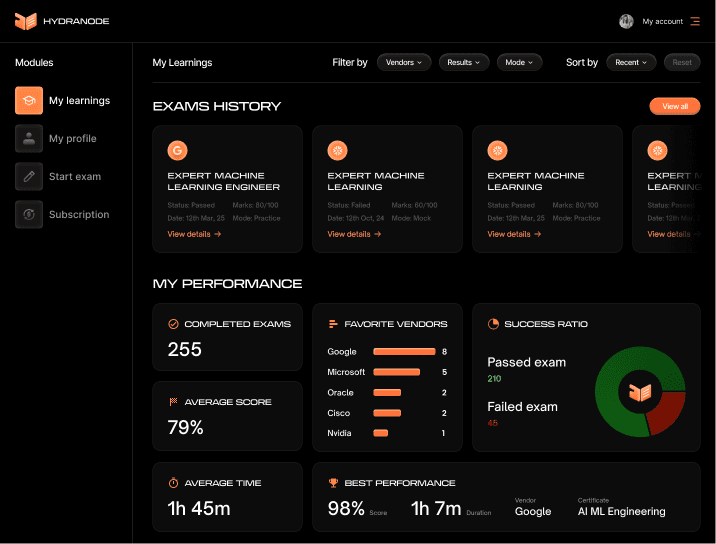Click red failed segment of donut chart
Image resolution: width=716 pixels, height=544 pixels.
(x=666, y=413)
